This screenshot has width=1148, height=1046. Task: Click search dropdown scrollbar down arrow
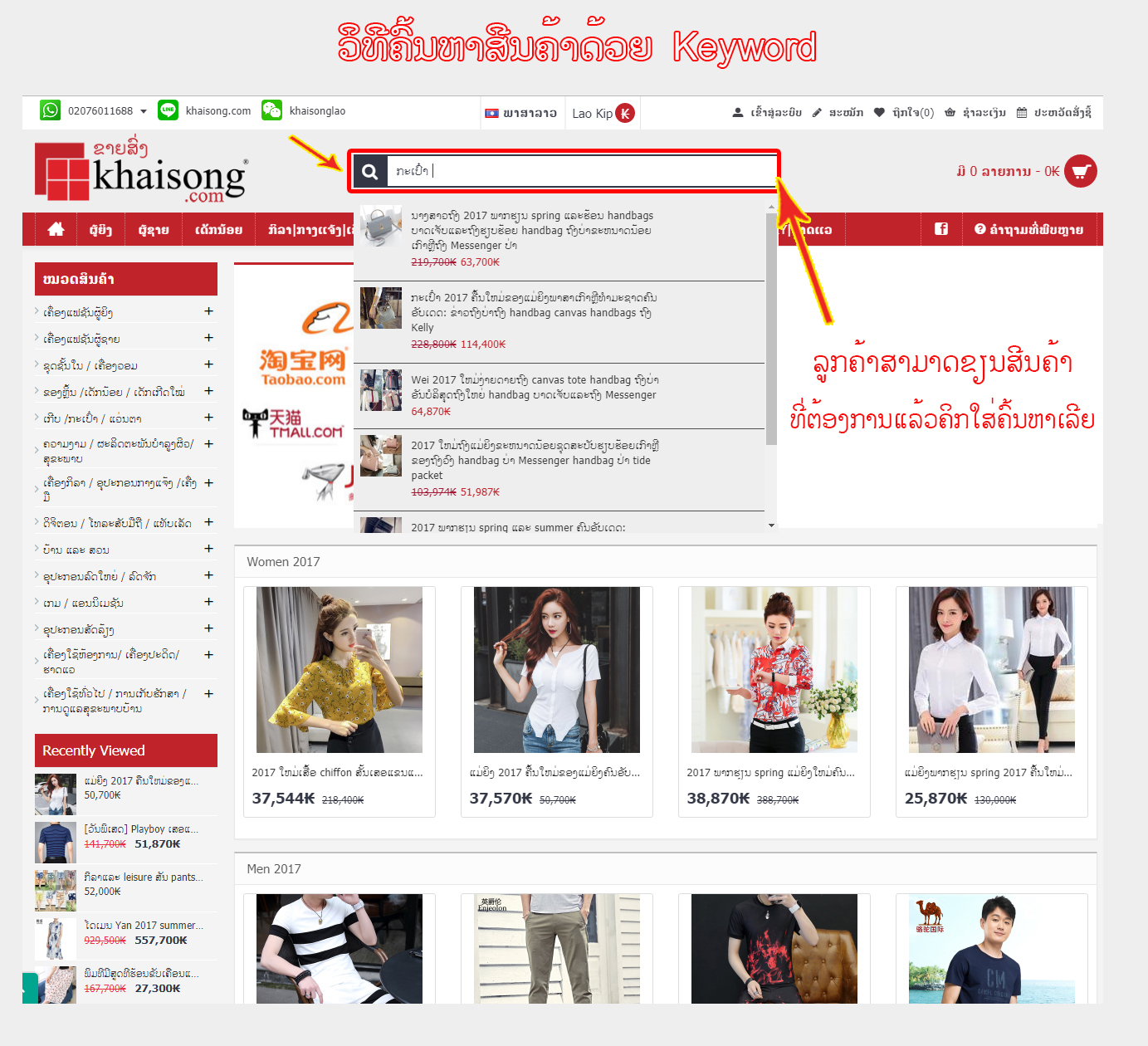(x=771, y=525)
